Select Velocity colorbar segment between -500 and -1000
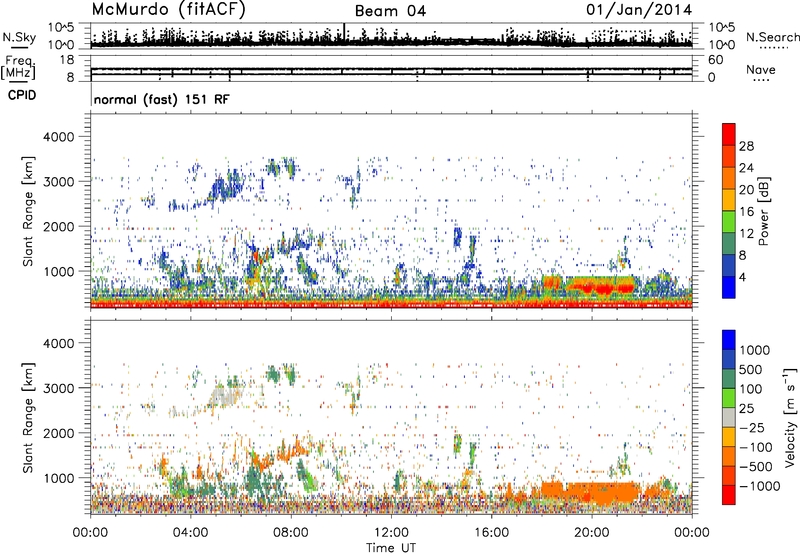 (x=729, y=476)
